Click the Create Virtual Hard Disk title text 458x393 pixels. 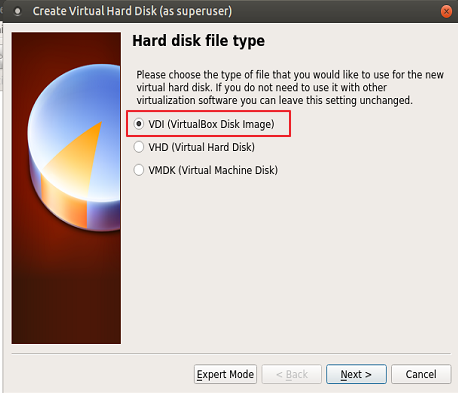pos(132,11)
